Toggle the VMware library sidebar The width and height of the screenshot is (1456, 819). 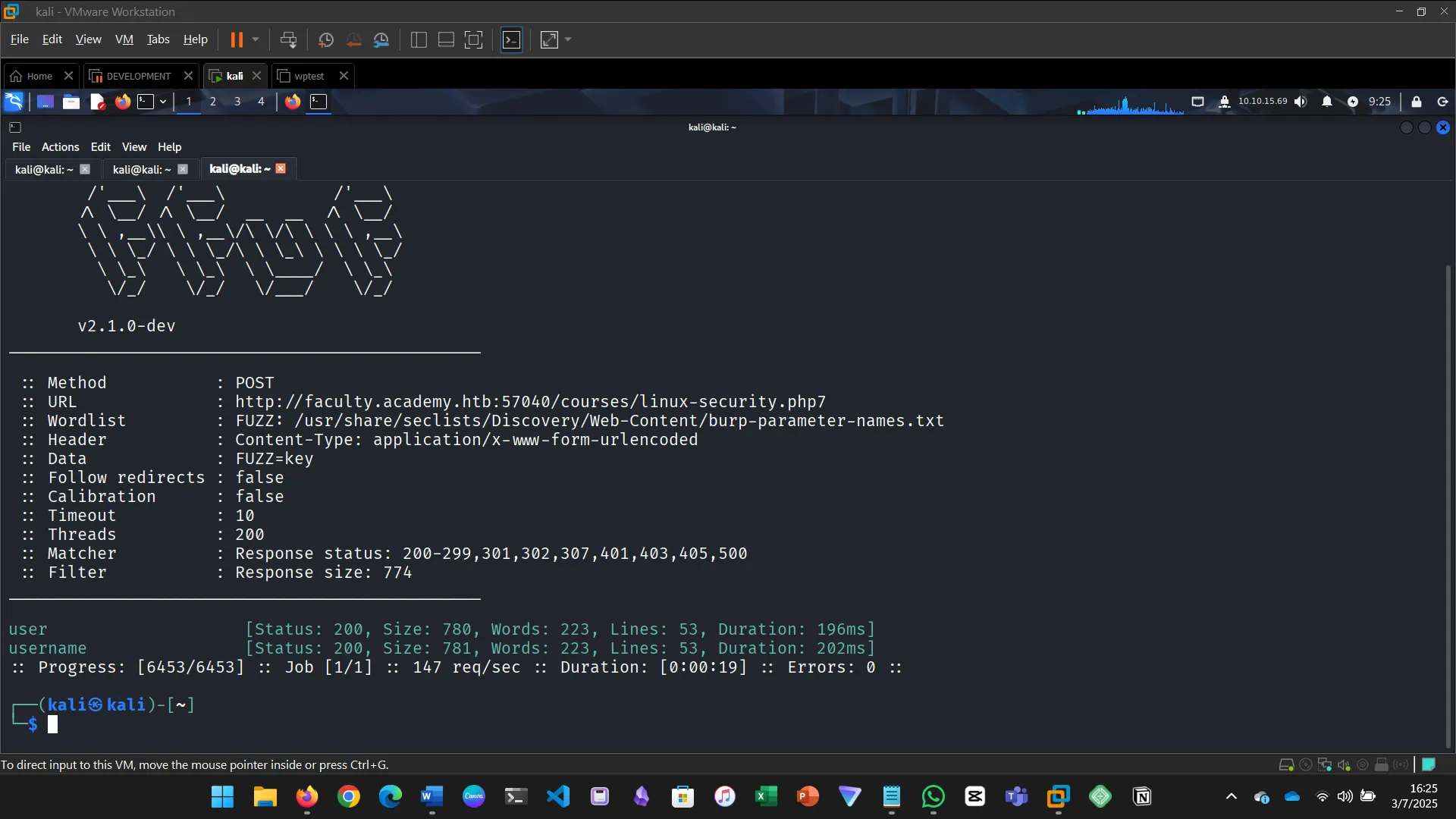[418, 39]
